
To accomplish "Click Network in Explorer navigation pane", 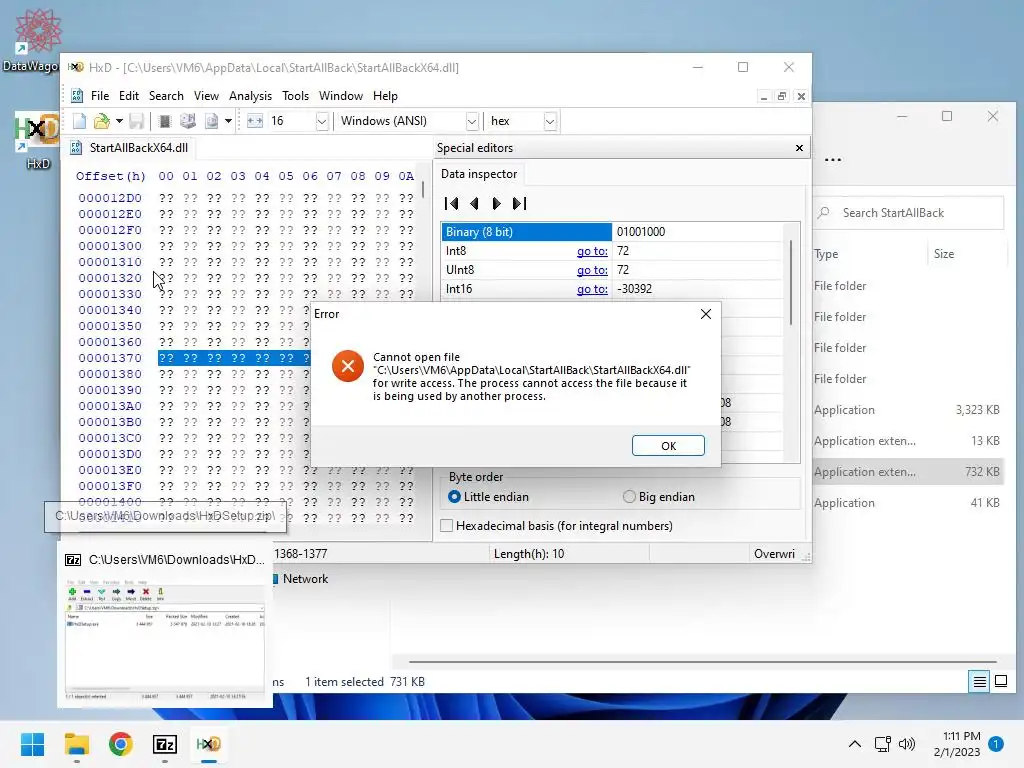I will [305, 579].
